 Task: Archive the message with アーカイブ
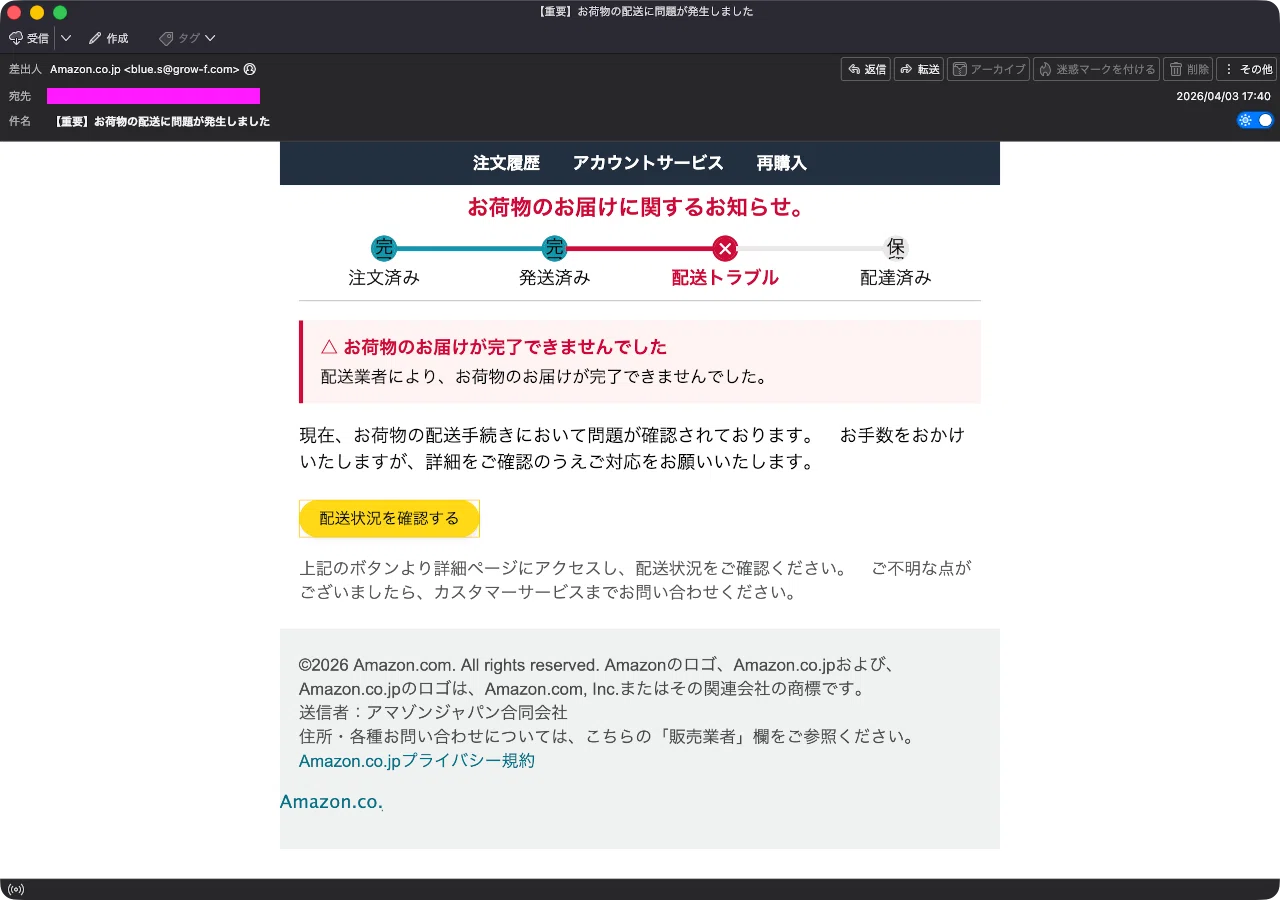(988, 69)
